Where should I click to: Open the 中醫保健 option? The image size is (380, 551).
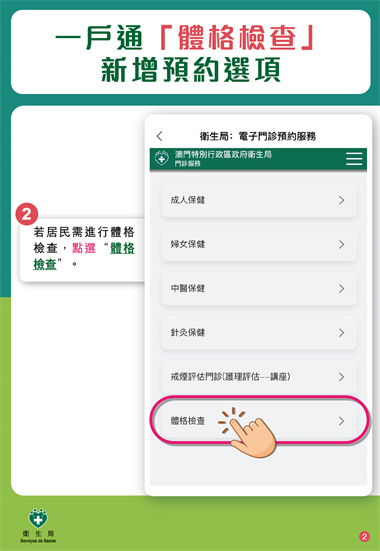coord(259,289)
